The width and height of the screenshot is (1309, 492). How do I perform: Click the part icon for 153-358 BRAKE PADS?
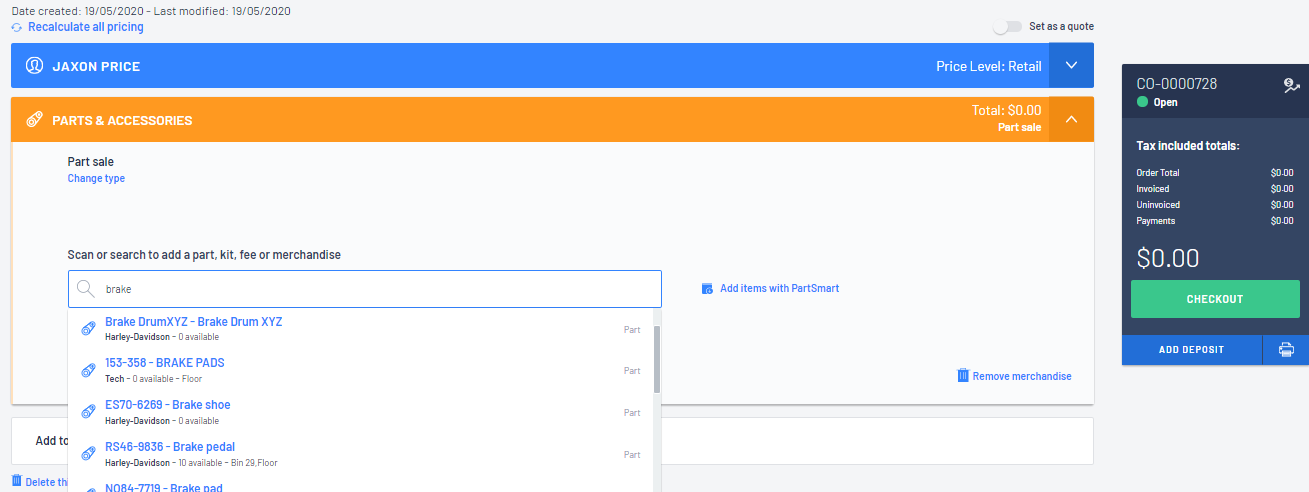88,370
